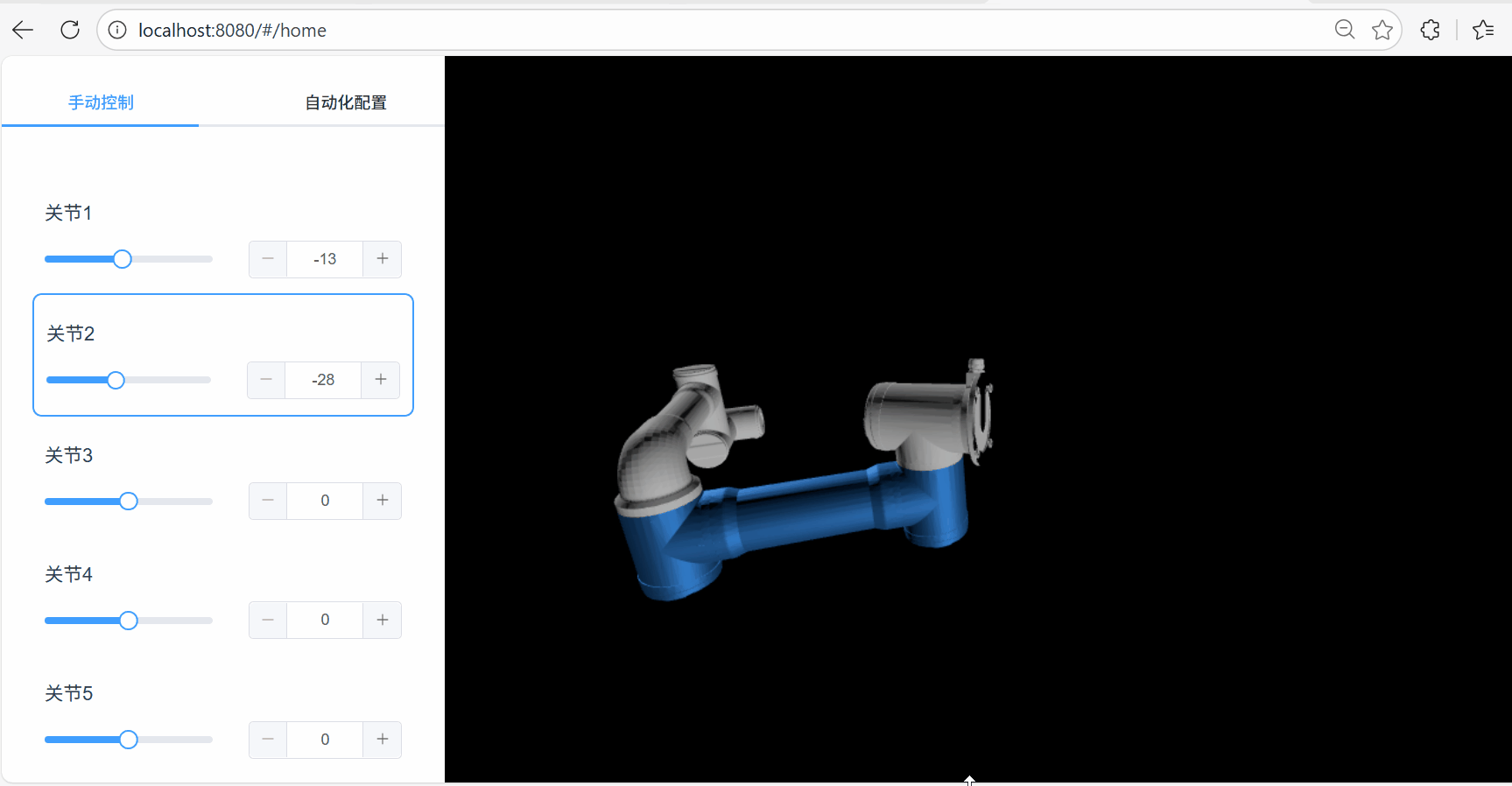The image size is (1512, 786).
Task: Open site information icon in address bar
Action: [x=117, y=30]
